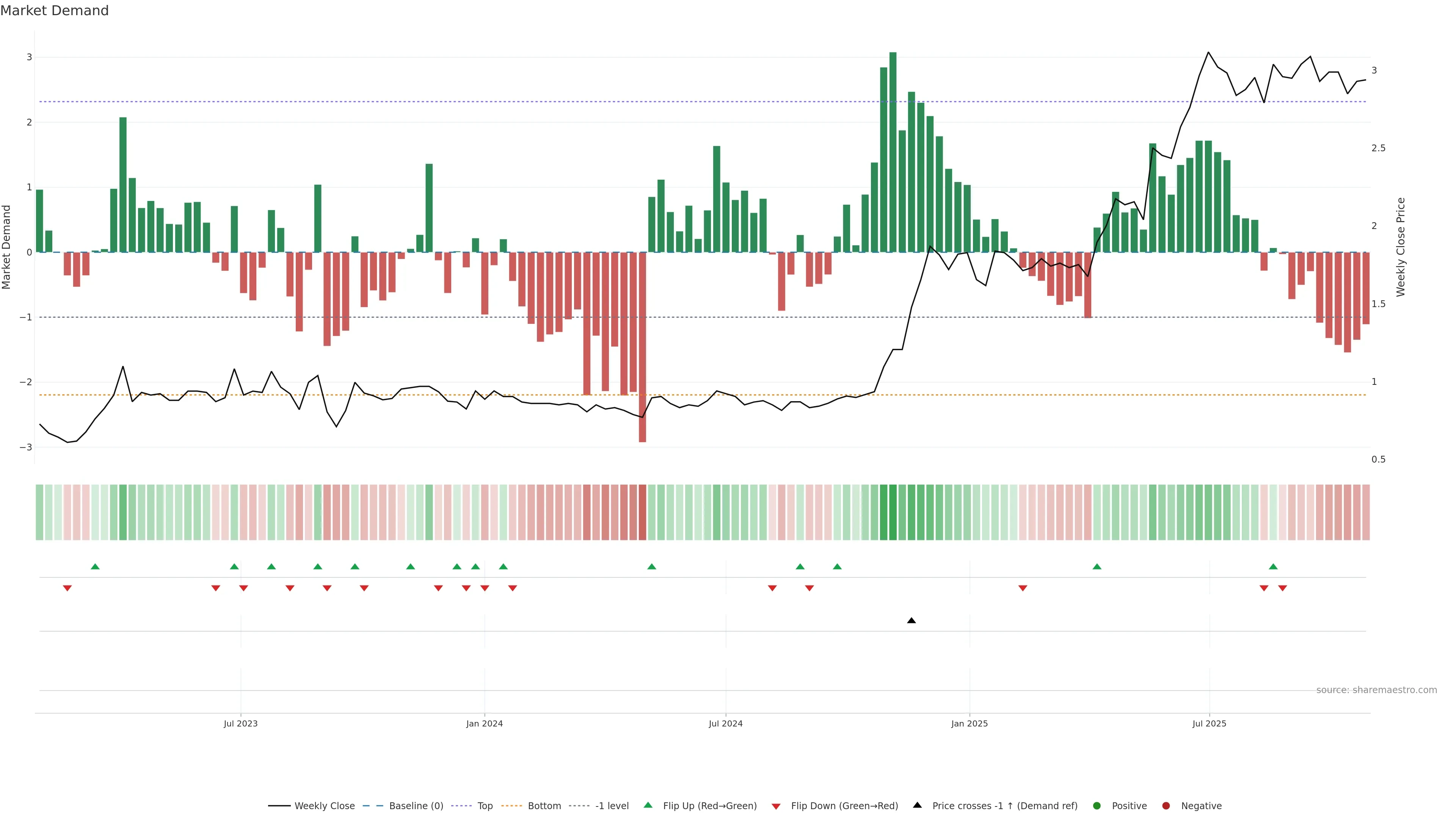
Task: Click the darkest green heatmap cell
Action: point(893,512)
